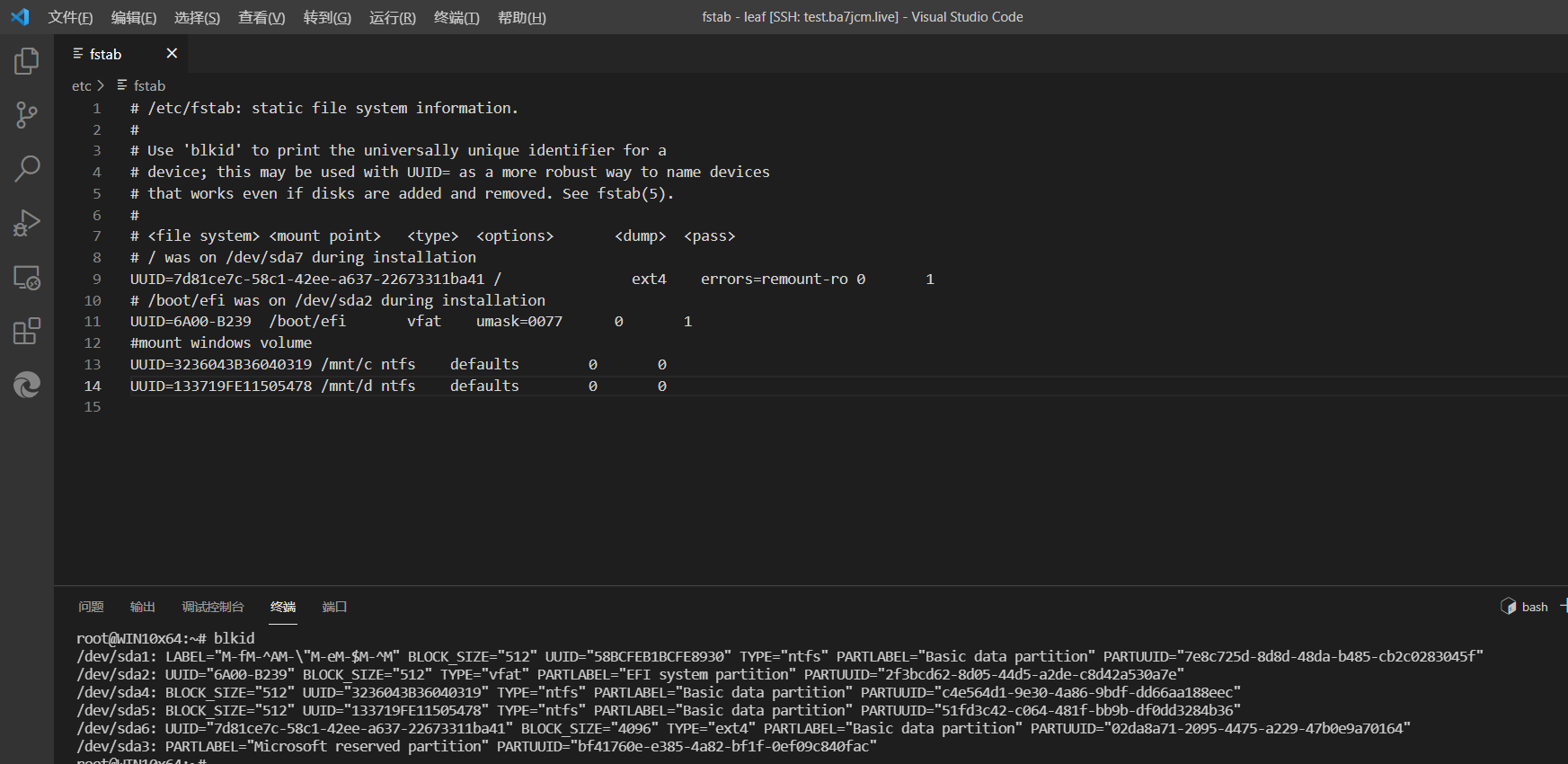Click the VS Code logo icon
This screenshot has width=1568, height=764.
tap(20, 17)
